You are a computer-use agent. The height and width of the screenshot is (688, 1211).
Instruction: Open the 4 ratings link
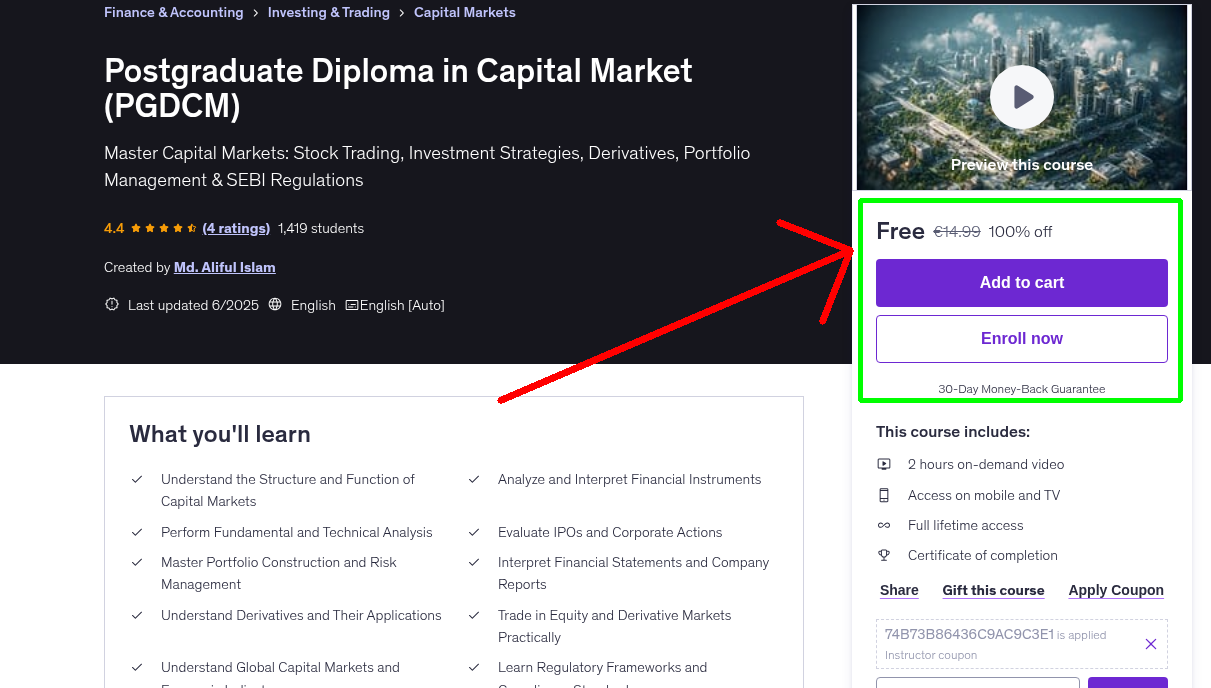pyautogui.click(x=236, y=228)
